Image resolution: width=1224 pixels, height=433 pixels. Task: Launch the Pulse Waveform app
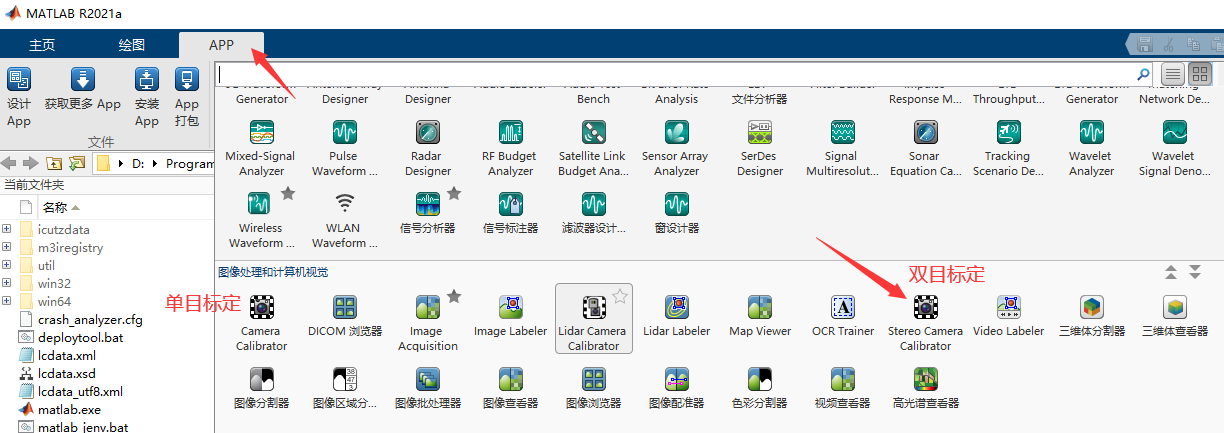pos(345,147)
